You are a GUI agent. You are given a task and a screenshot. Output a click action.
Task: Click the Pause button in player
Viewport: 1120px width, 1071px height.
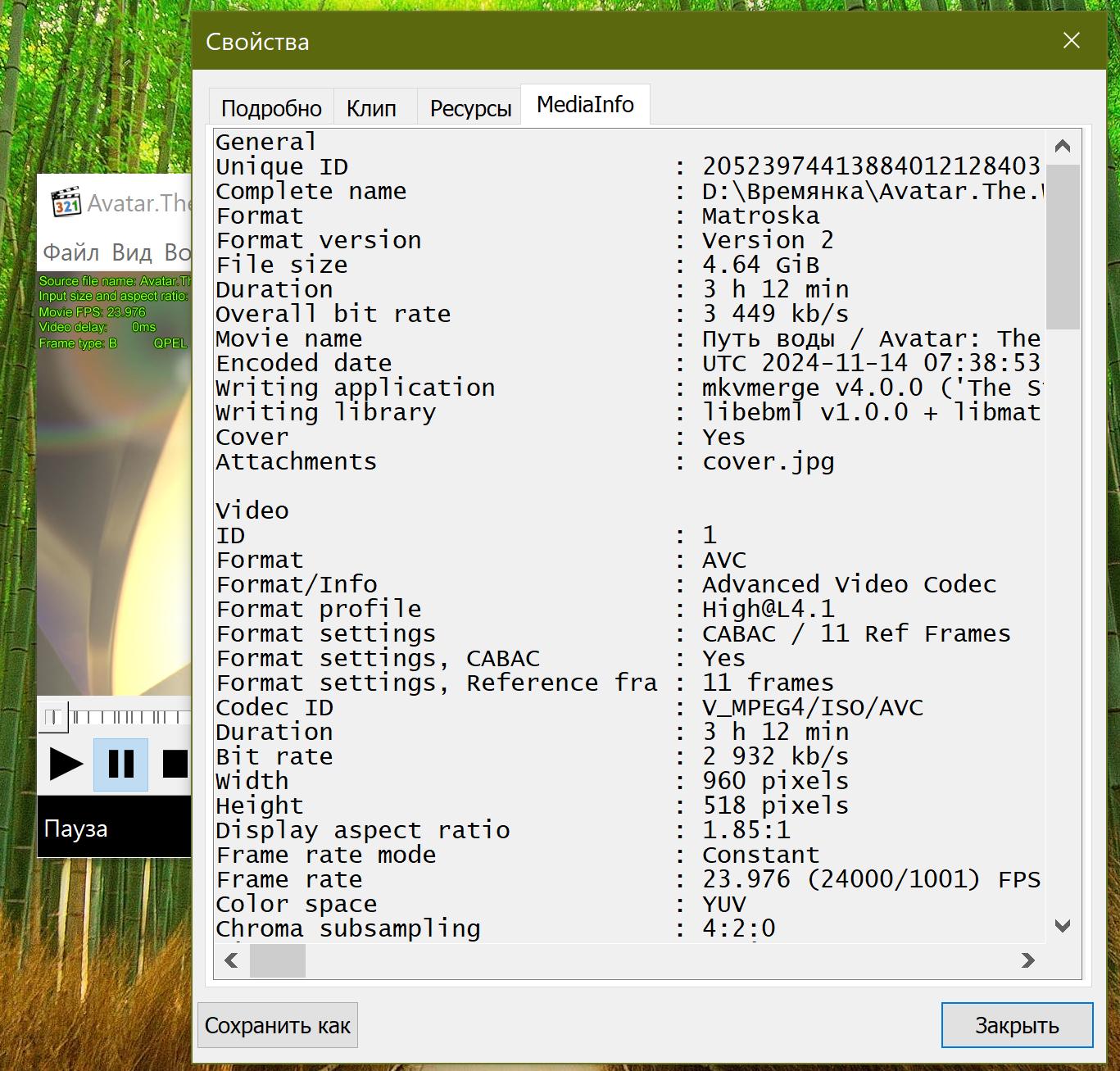pos(121,765)
